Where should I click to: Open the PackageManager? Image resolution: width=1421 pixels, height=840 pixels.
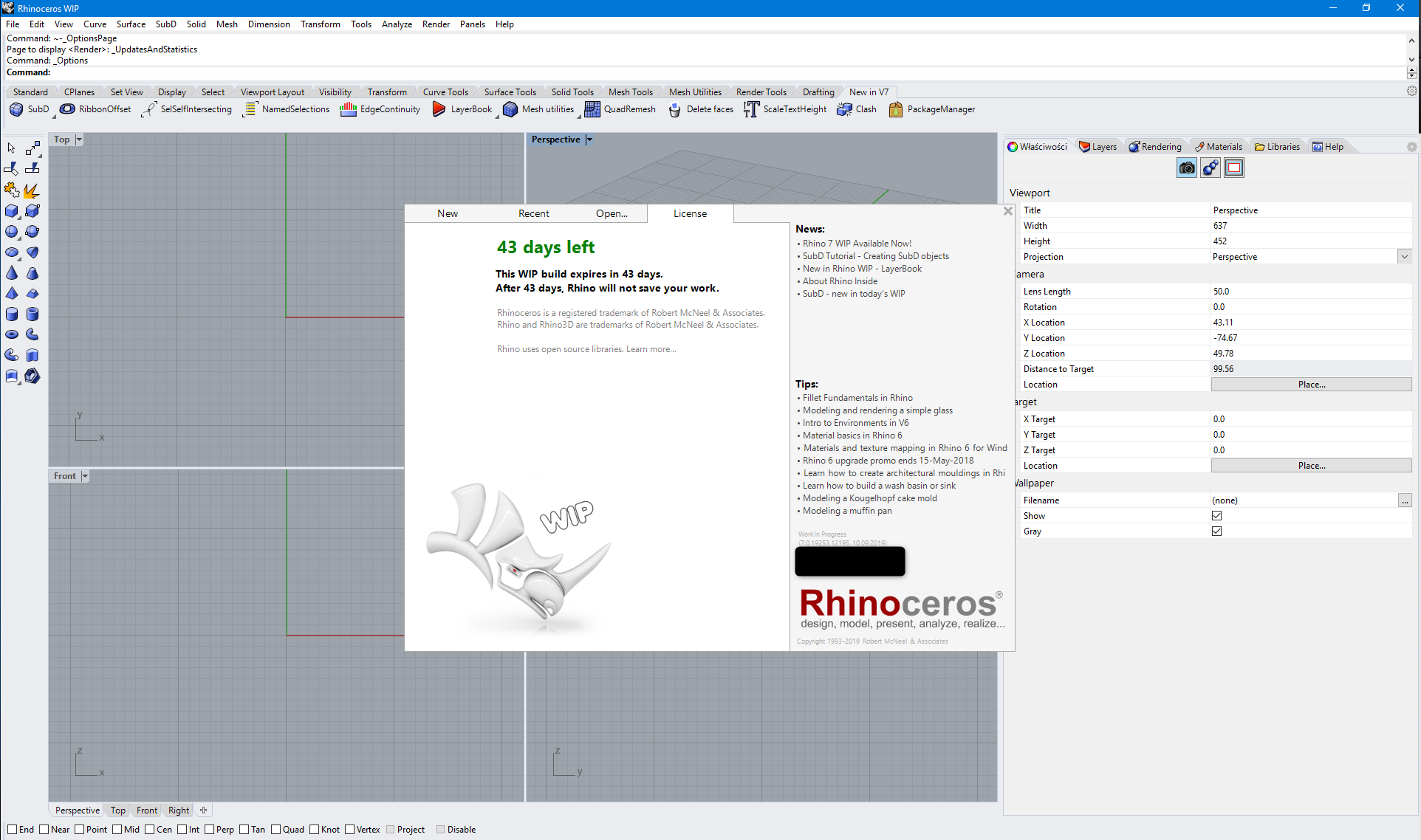click(x=895, y=109)
